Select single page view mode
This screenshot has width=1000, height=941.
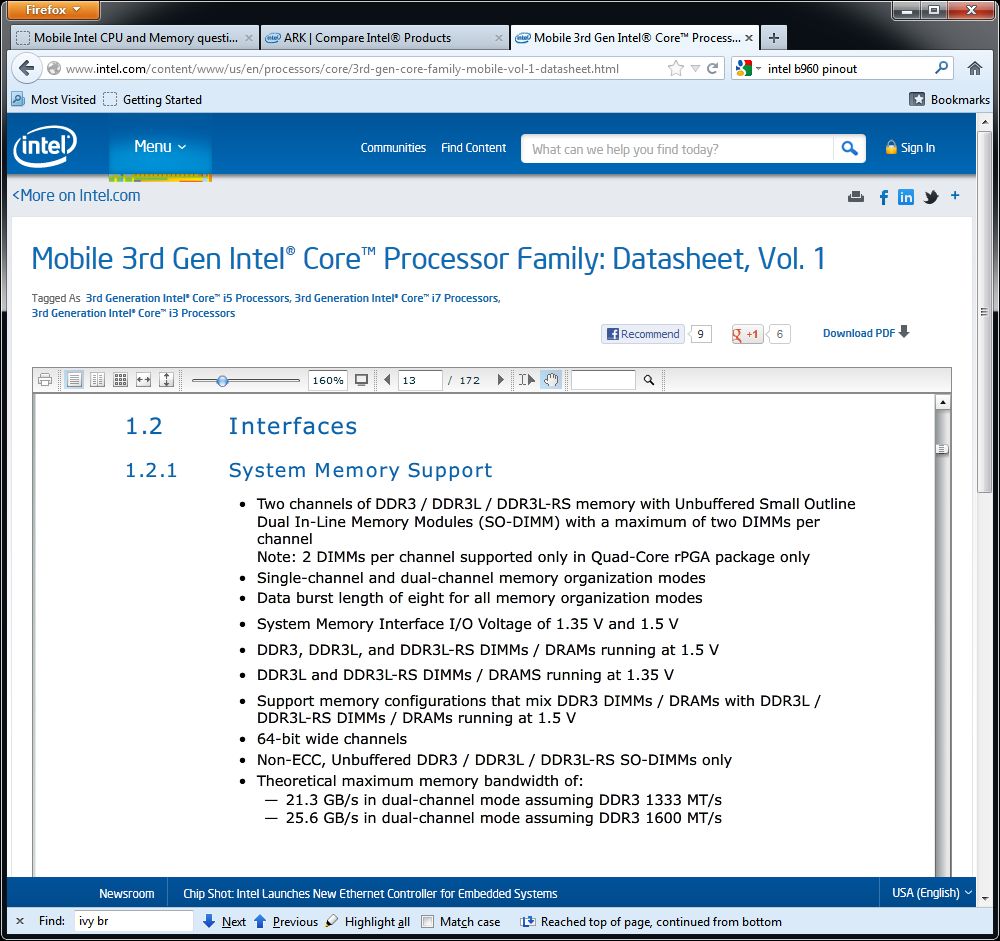pos(74,380)
